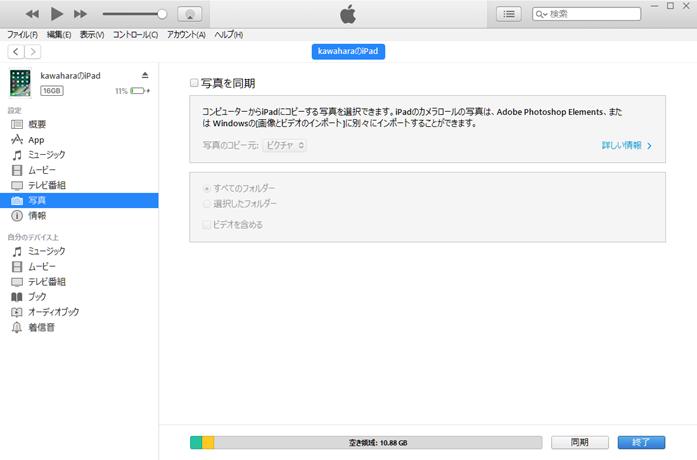Select the App sidebar icon
Image resolution: width=697 pixels, height=460 pixels.
click(x=17, y=140)
